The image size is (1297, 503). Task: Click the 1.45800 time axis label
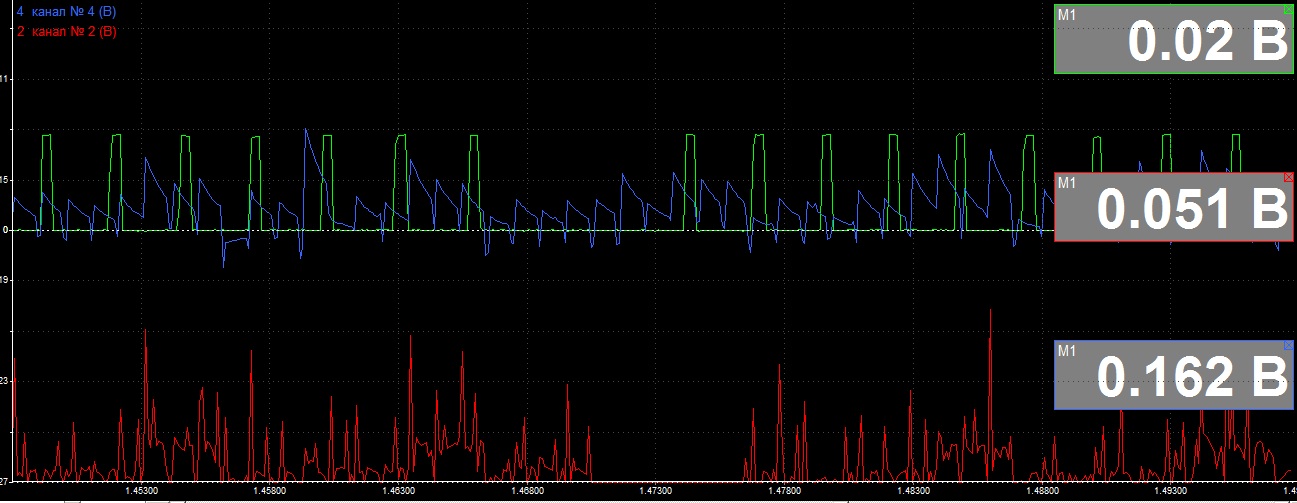pos(271,491)
